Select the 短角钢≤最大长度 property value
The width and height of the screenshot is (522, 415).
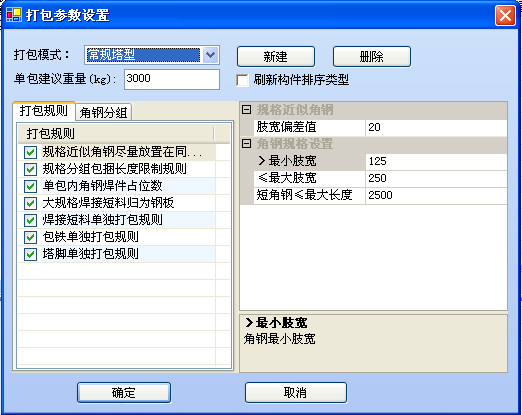pos(436,195)
